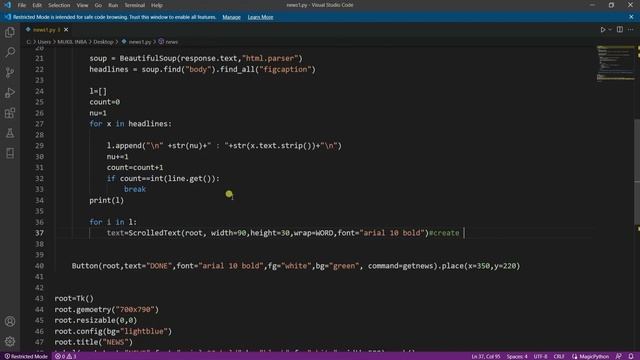Click the 'break' keyword on line 33
The image size is (640, 360).
(x=135, y=189)
